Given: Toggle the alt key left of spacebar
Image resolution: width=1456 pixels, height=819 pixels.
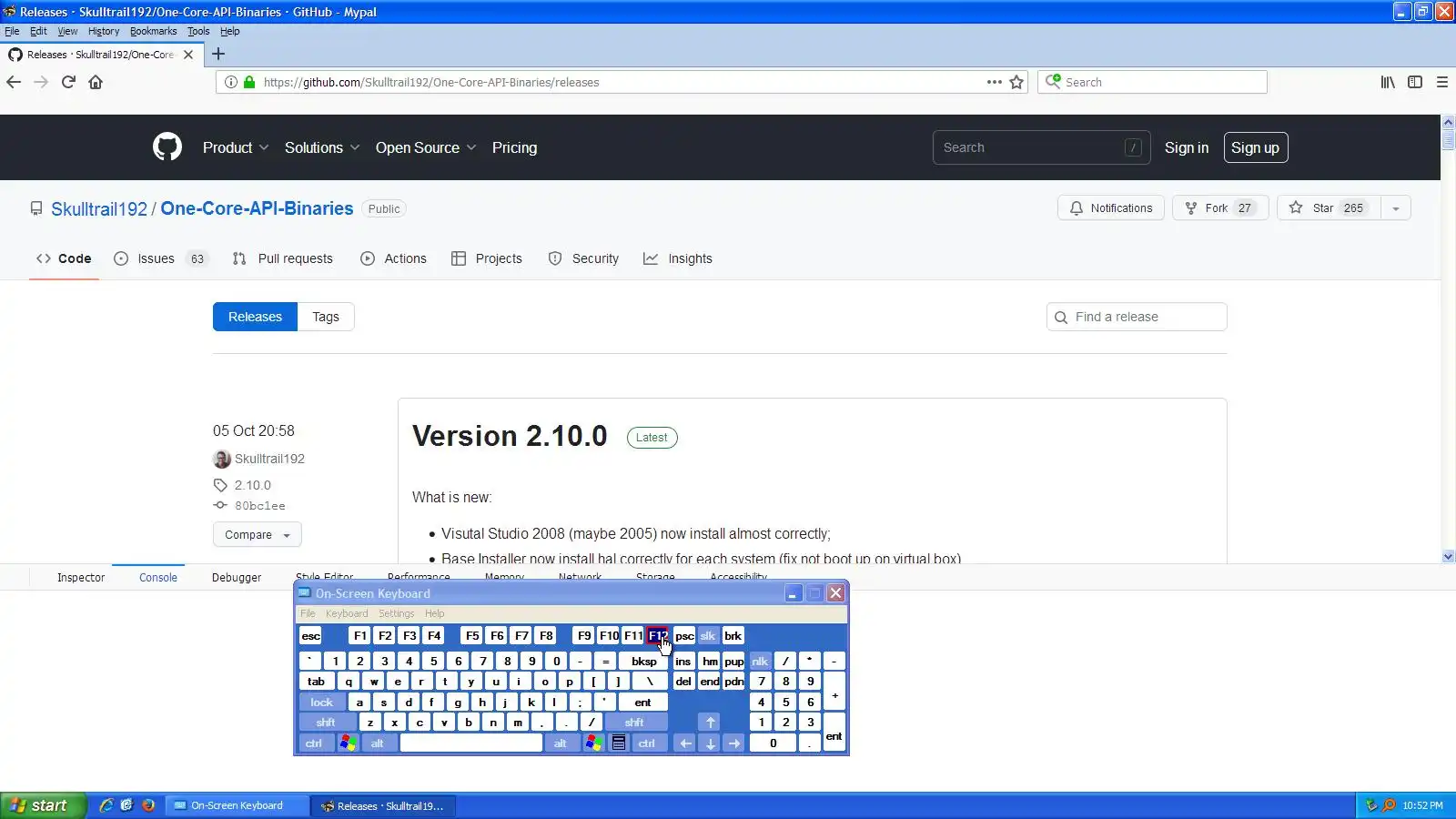Looking at the screenshot, I should pos(378,743).
